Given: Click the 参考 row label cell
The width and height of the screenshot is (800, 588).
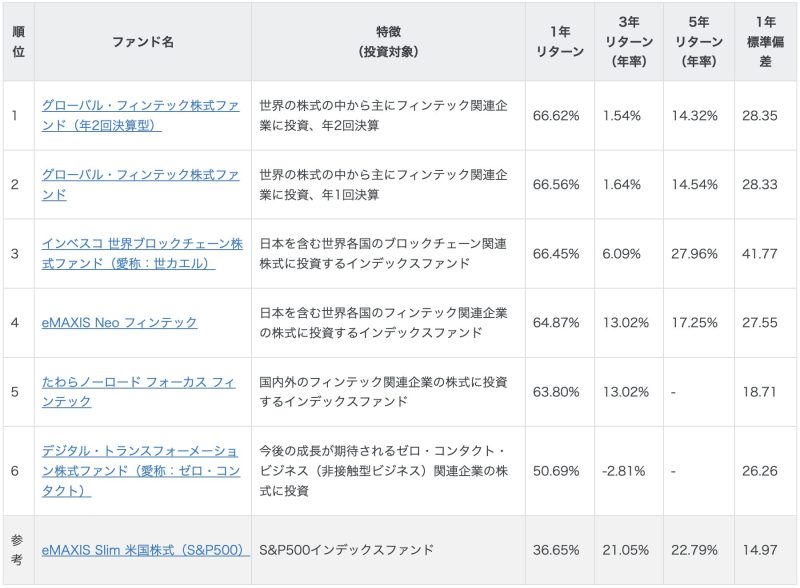Looking at the screenshot, I should coord(18,550).
